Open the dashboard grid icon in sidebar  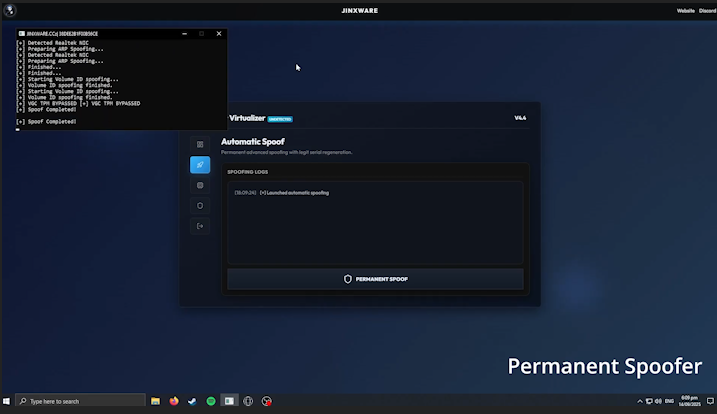[200, 144]
